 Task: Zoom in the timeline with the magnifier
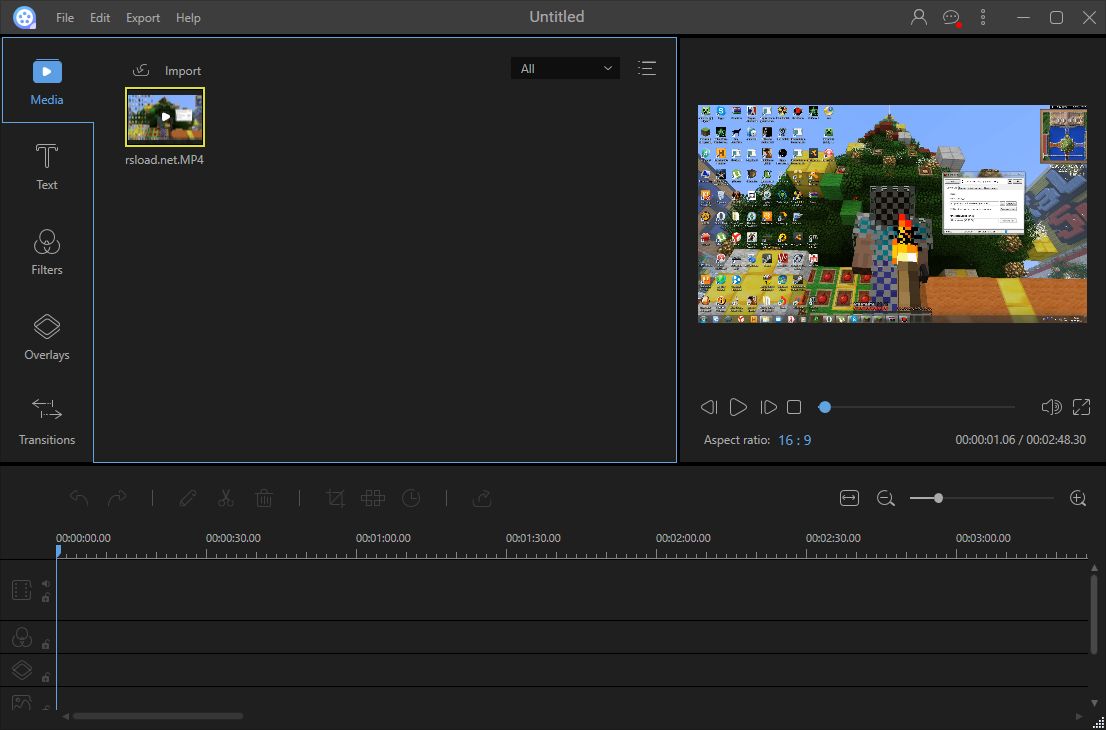click(x=1078, y=497)
